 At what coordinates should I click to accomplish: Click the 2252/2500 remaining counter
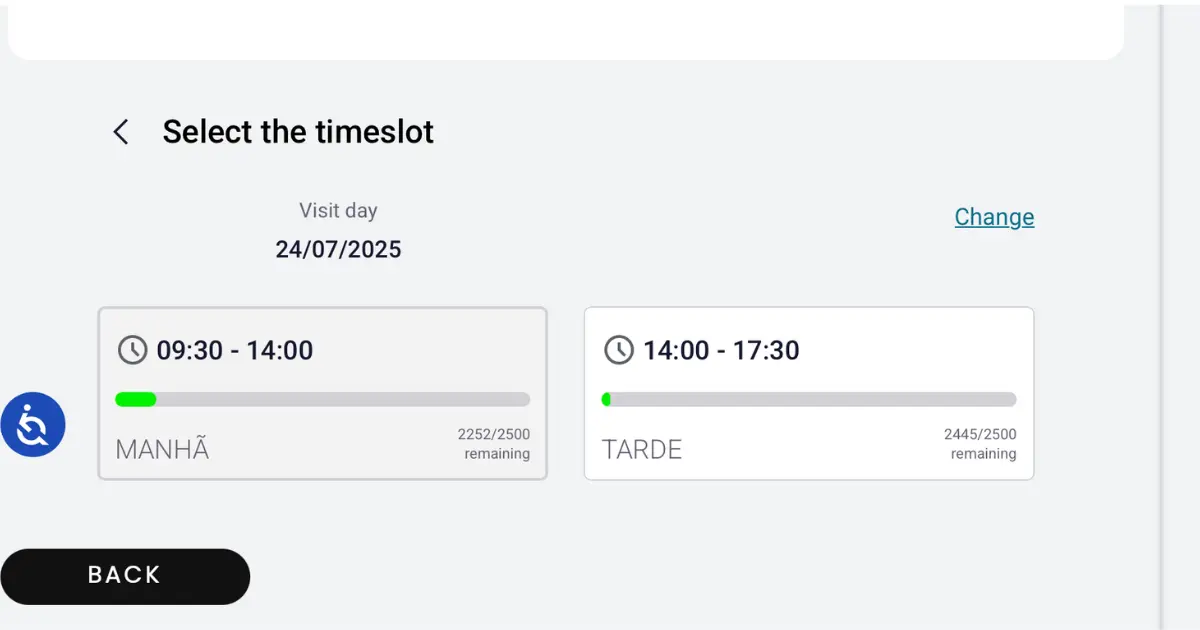(494, 444)
